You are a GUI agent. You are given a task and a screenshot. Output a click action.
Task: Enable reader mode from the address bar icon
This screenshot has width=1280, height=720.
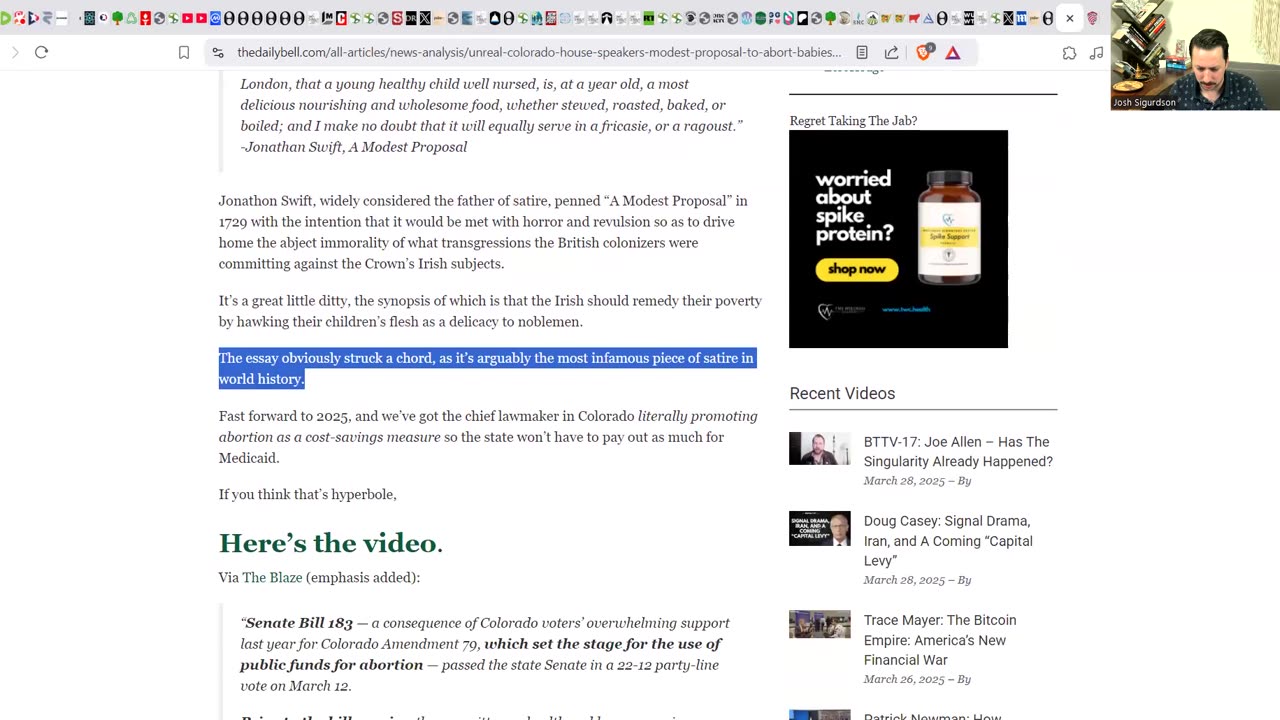pyautogui.click(x=862, y=52)
